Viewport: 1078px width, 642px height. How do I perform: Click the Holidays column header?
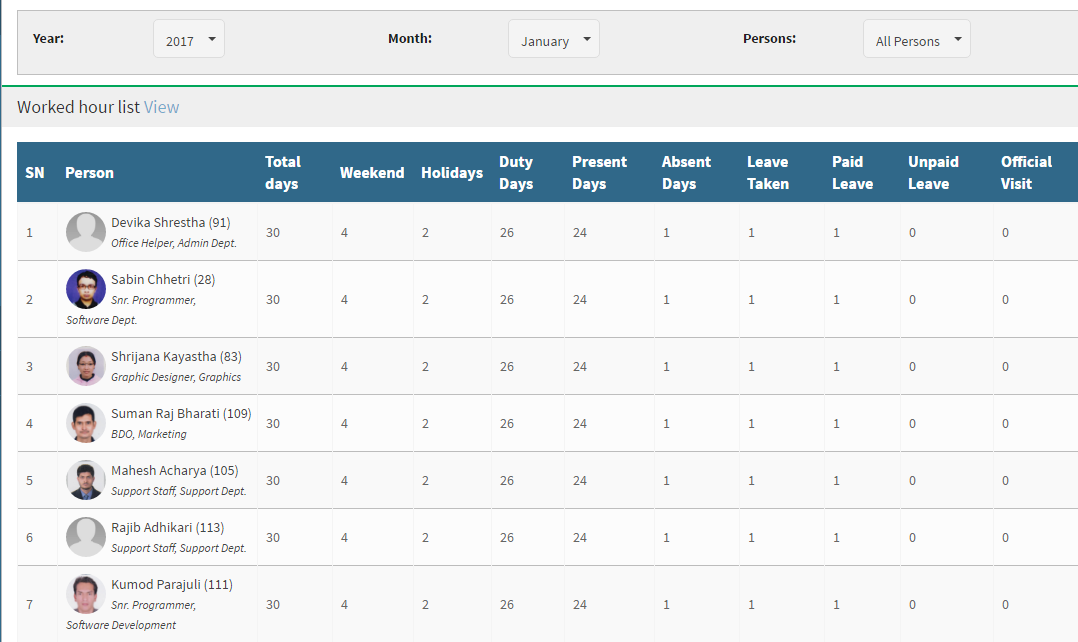tap(452, 173)
